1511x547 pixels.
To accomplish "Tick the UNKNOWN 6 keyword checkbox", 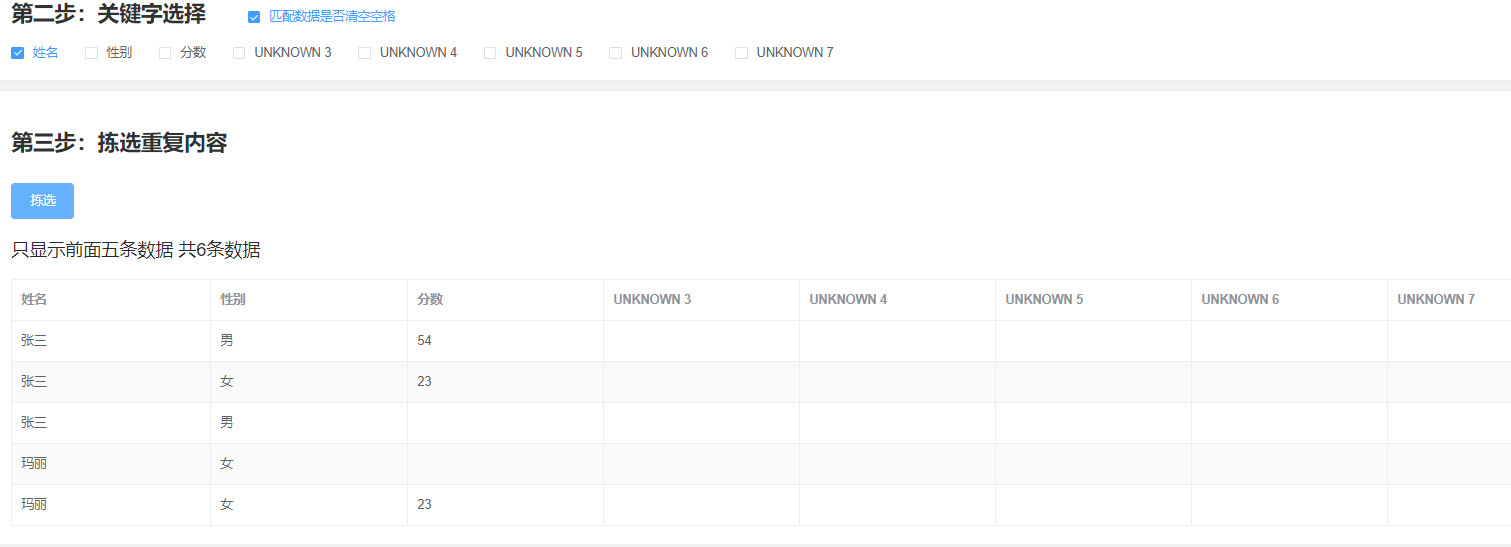I will pyautogui.click(x=615, y=53).
